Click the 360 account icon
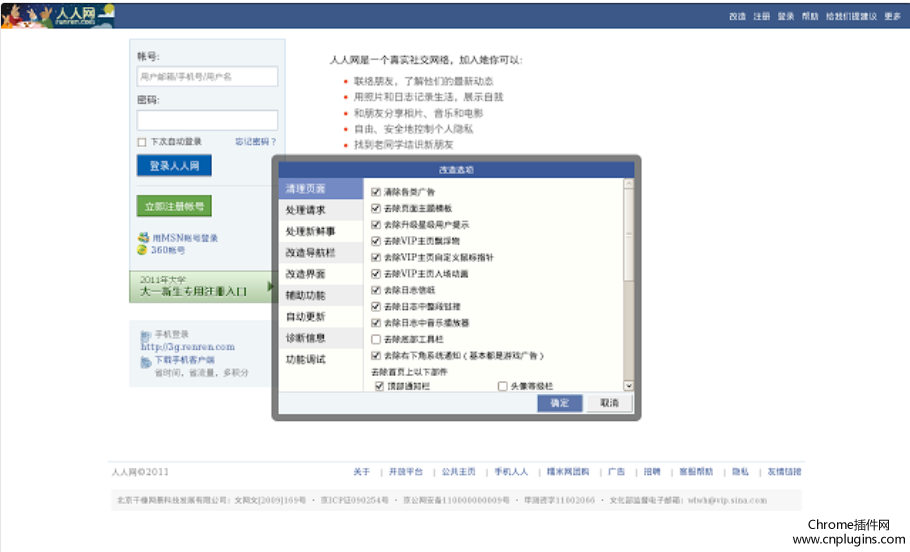Image resolution: width=910 pixels, height=552 pixels. (x=144, y=250)
